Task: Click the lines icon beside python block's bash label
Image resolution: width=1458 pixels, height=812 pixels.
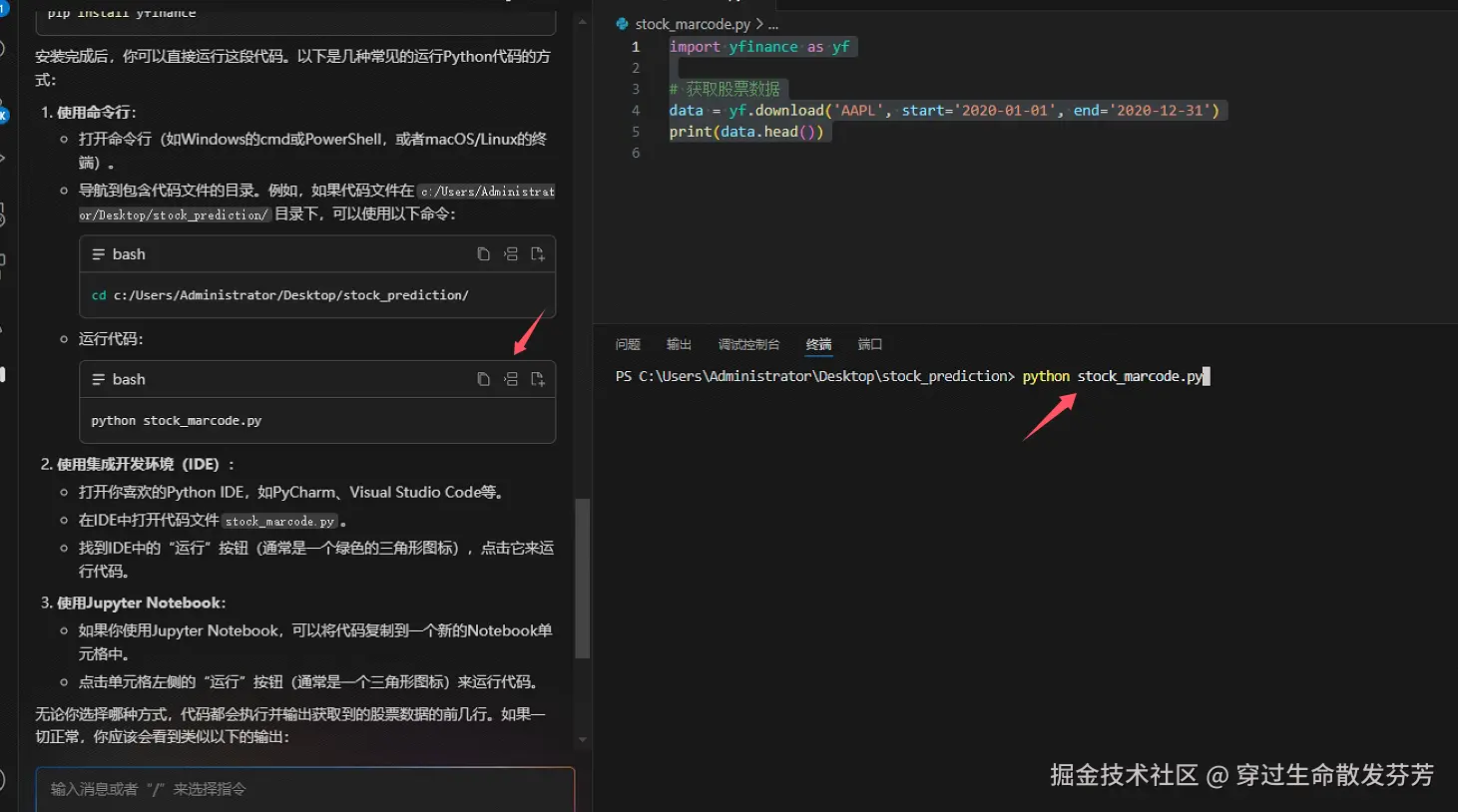Action: pyautogui.click(x=99, y=379)
